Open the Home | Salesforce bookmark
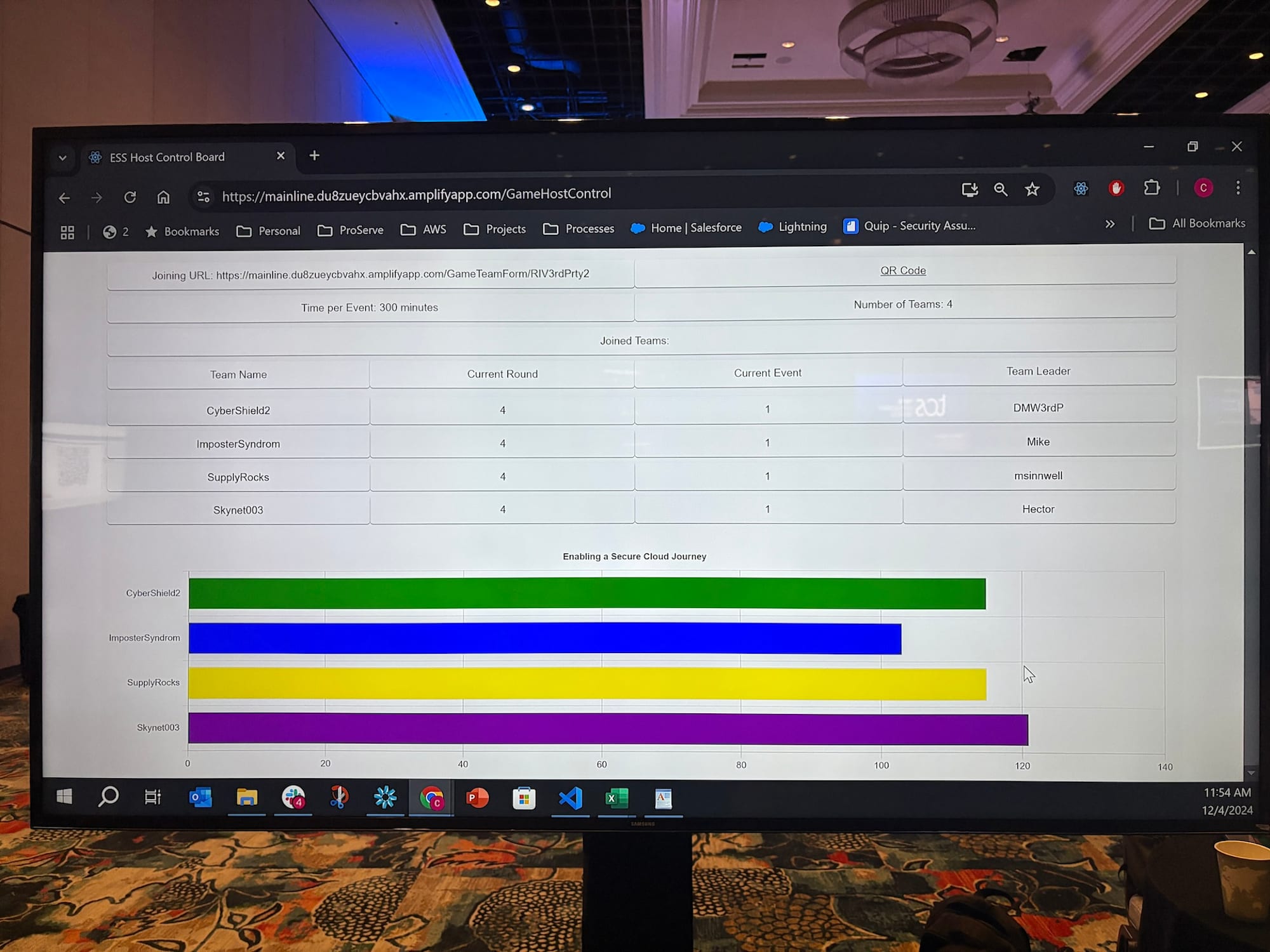Screen dimensions: 1270x952 pyautogui.click(x=686, y=228)
